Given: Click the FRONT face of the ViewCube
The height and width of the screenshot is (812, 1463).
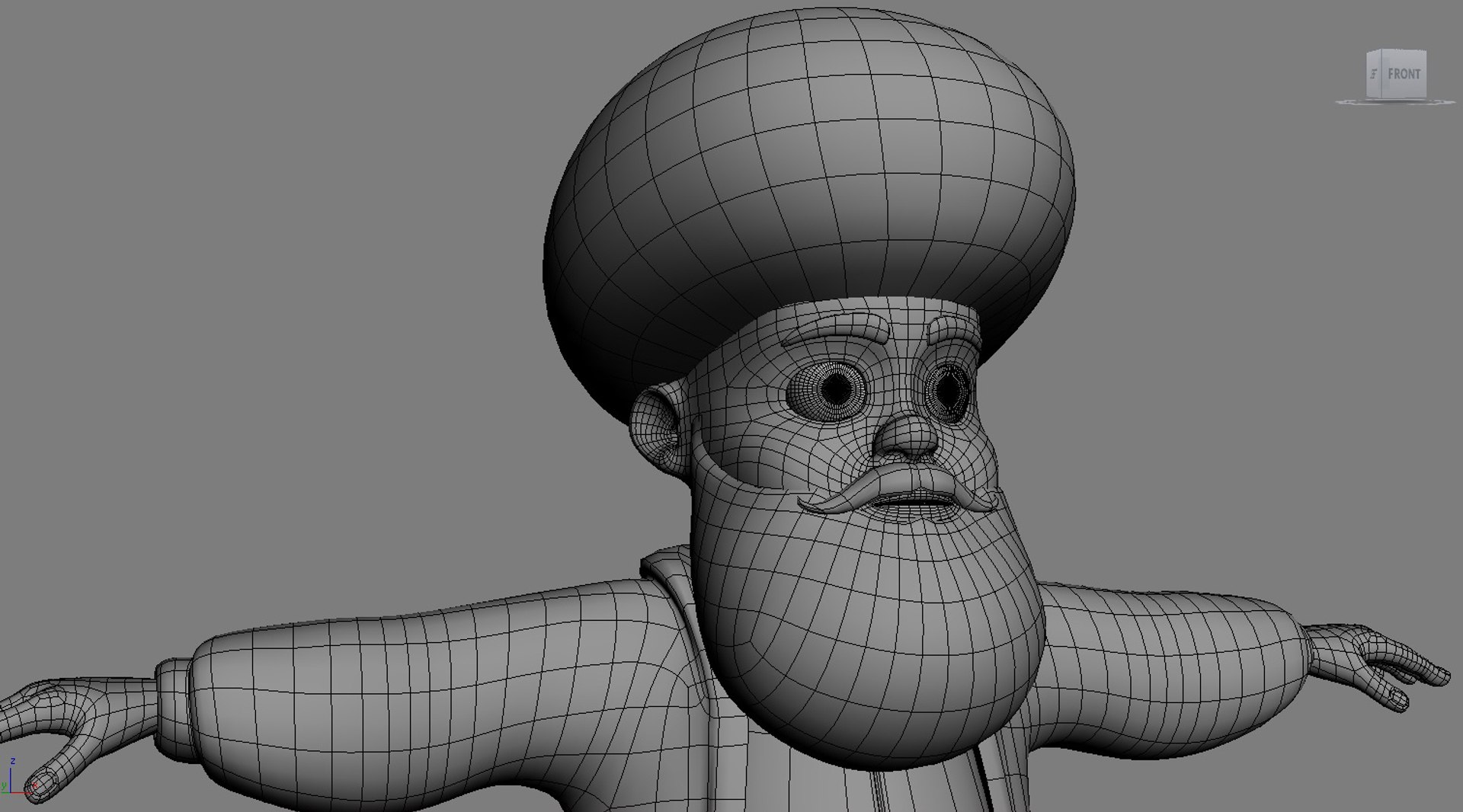Looking at the screenshot, I should point(1404,74).
